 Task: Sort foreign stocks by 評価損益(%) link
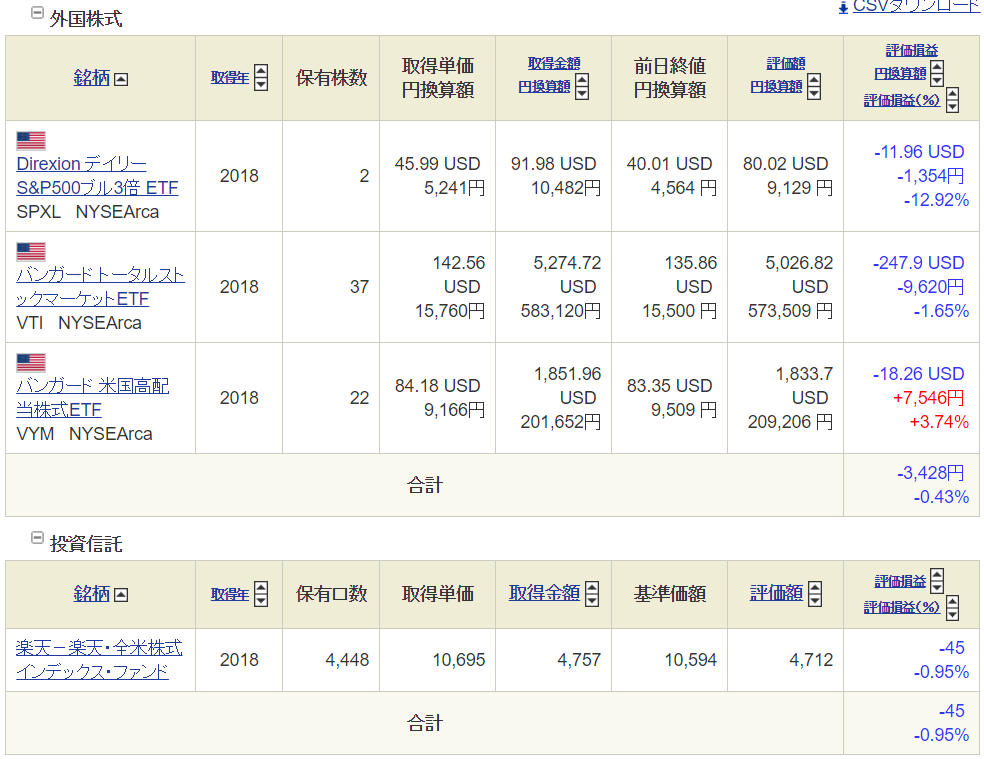(902, 100)
